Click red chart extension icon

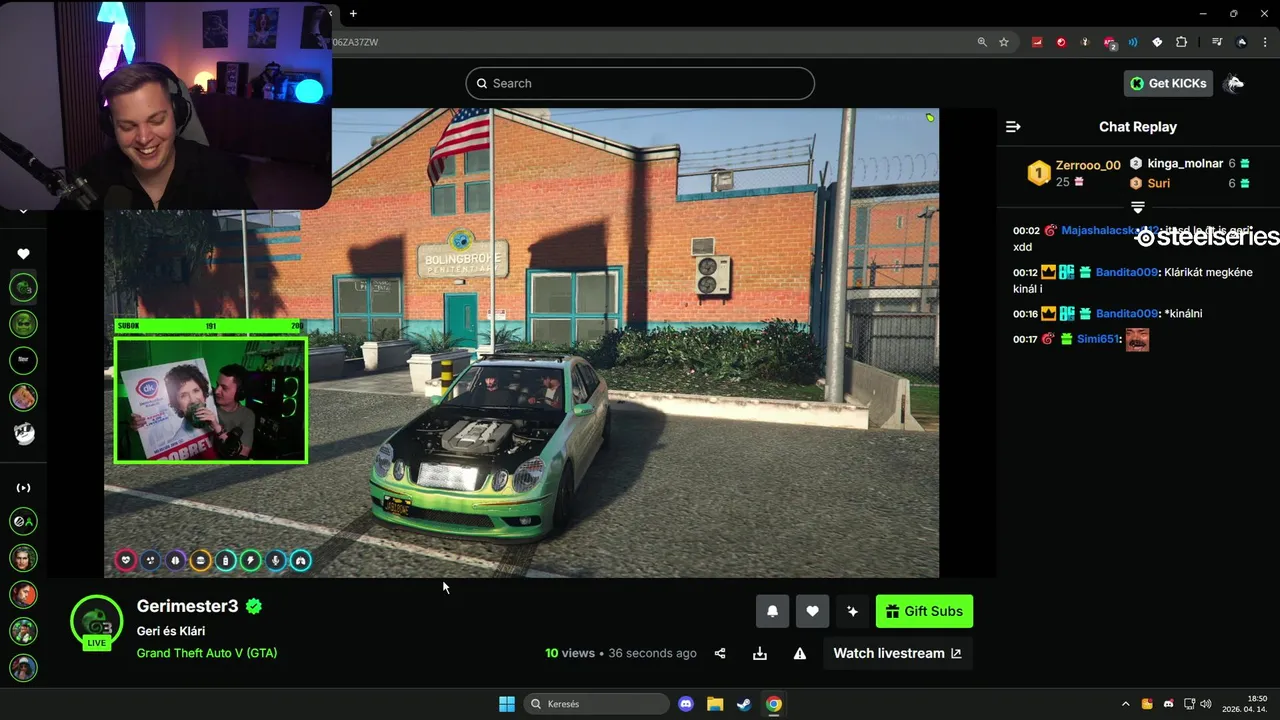pyautogui.click(x=1037, y=42)
